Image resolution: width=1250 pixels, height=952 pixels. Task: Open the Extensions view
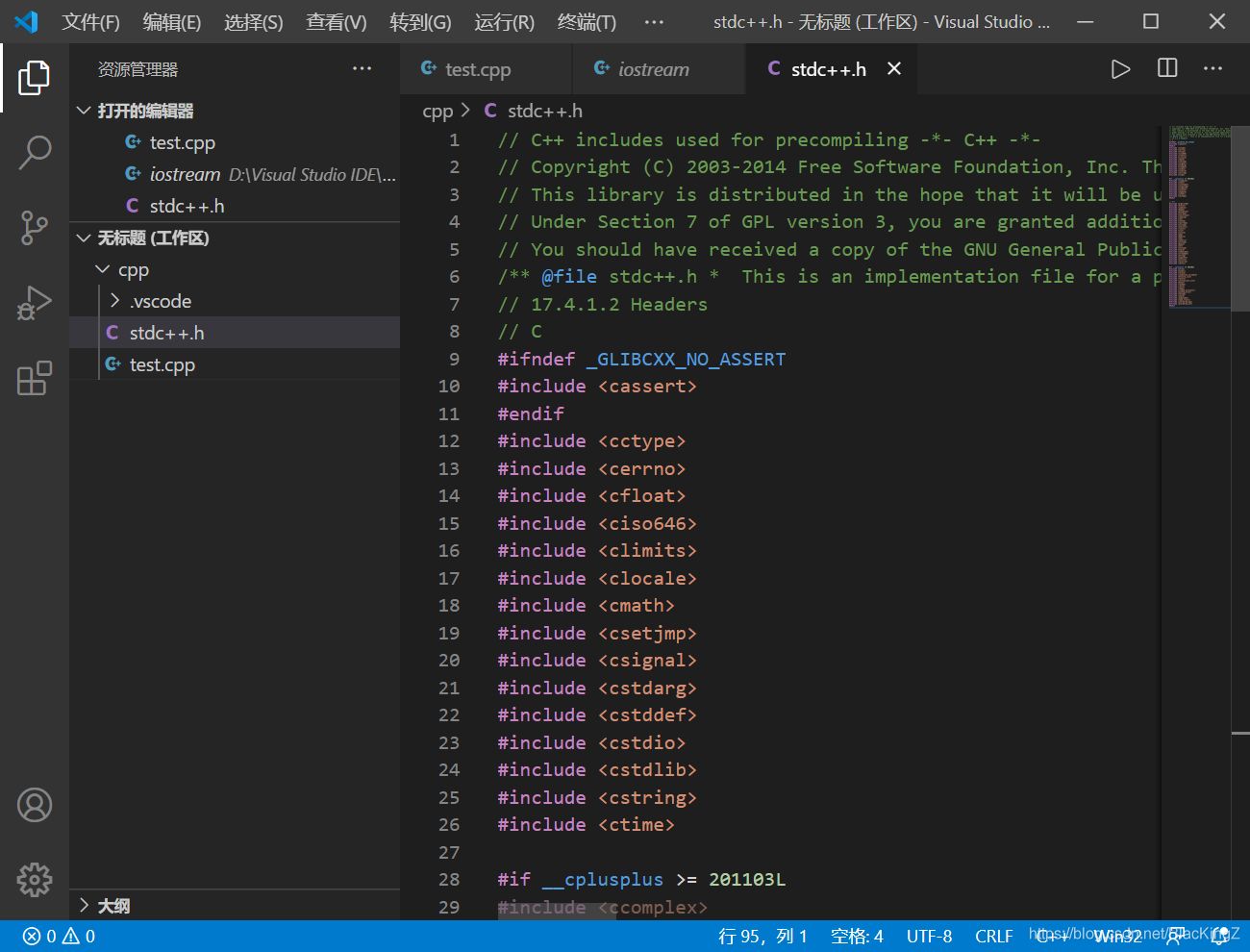click(35, 379)
